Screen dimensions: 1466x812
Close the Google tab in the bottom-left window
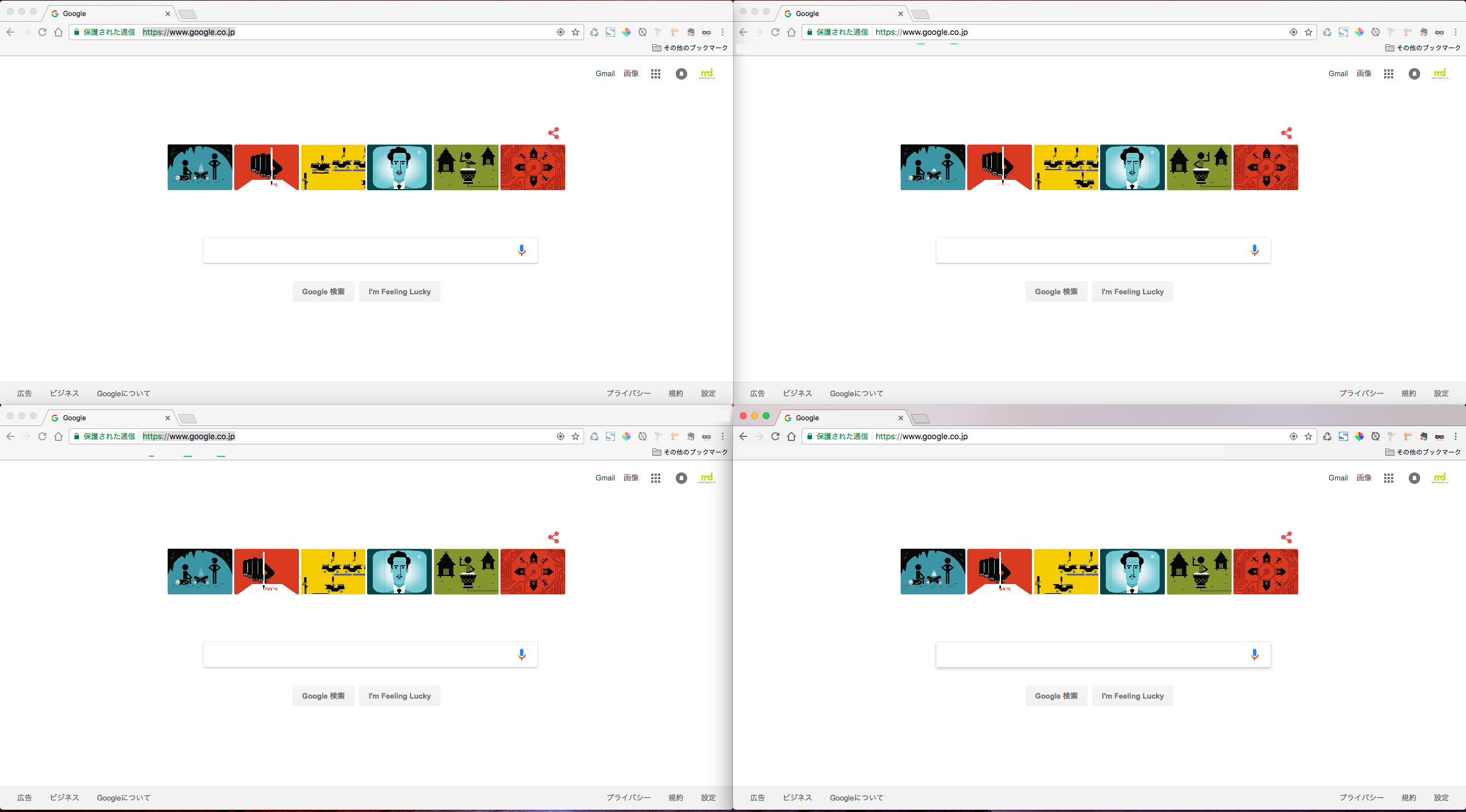tap(168, 418)
